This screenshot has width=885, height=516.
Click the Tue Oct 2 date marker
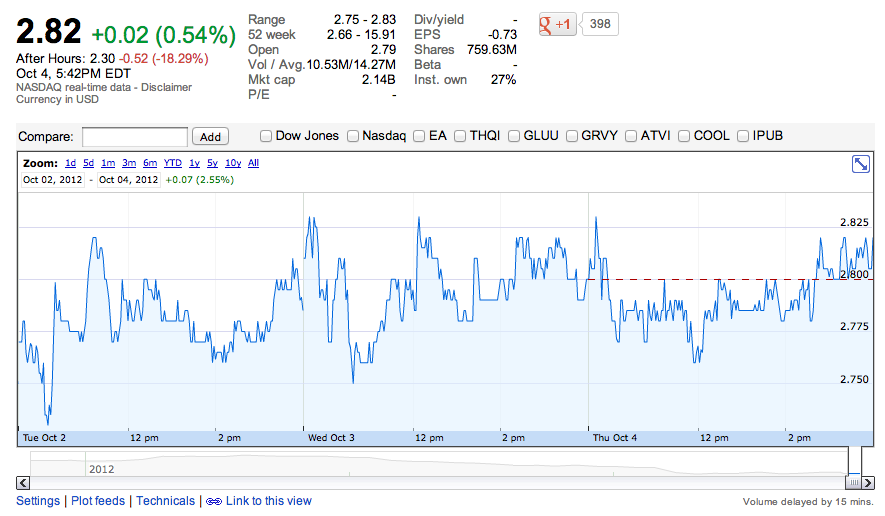(44, 438)
